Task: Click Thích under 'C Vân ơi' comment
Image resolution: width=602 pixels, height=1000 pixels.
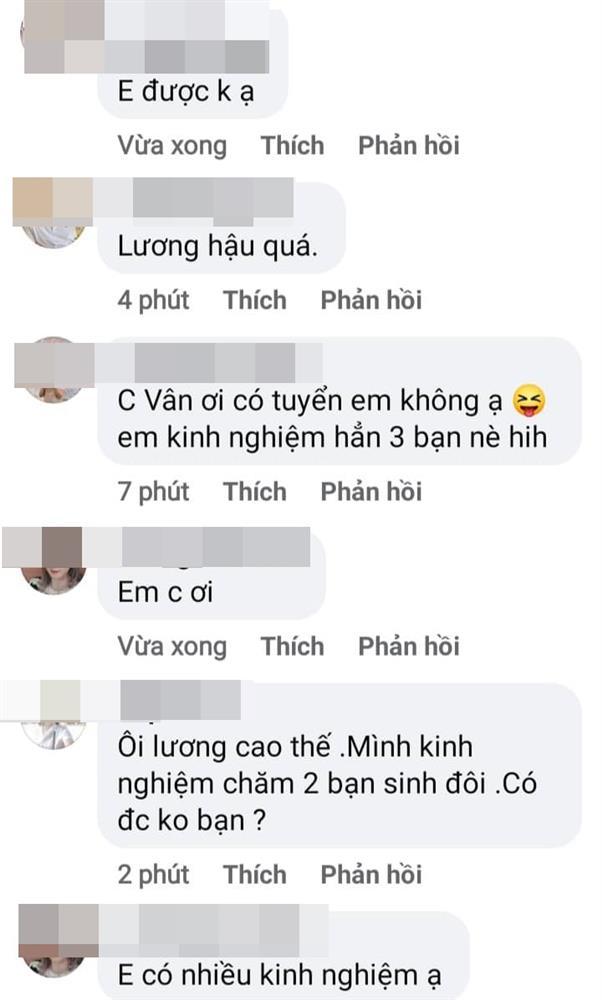Action: tap(254, 492)
